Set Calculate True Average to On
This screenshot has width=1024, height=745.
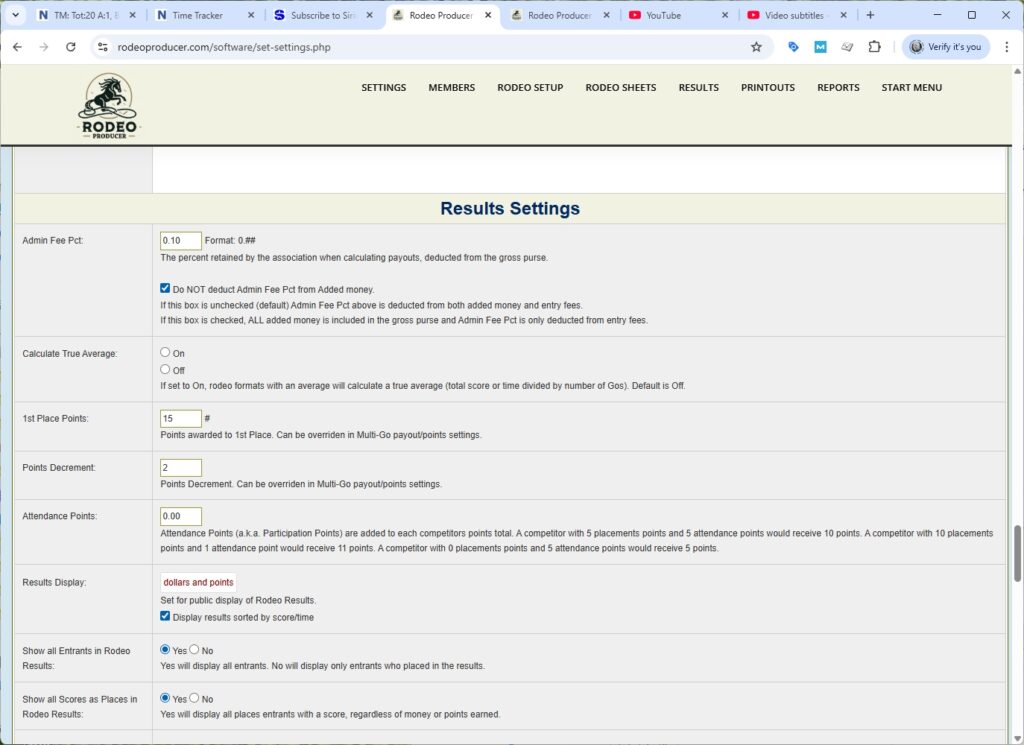click(x=164, y=351)
